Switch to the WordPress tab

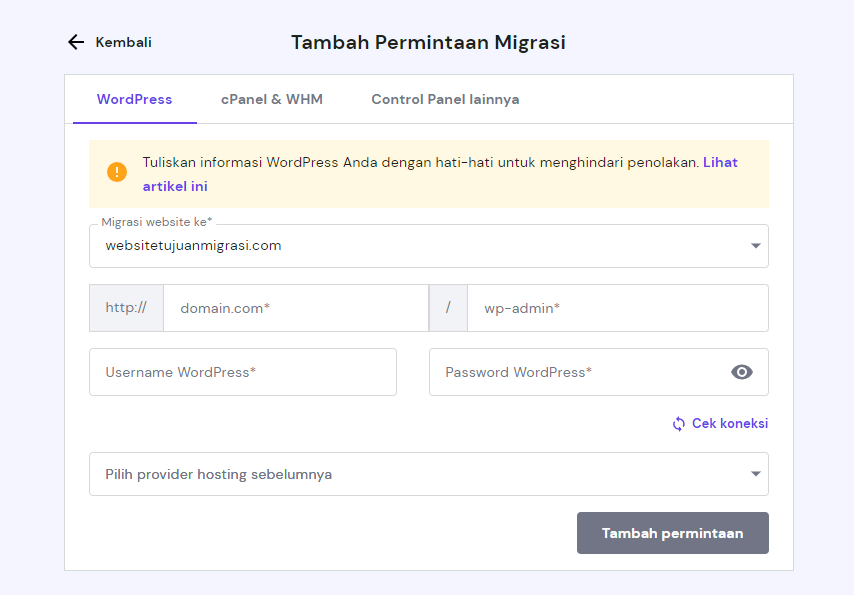tap(134, 99)
